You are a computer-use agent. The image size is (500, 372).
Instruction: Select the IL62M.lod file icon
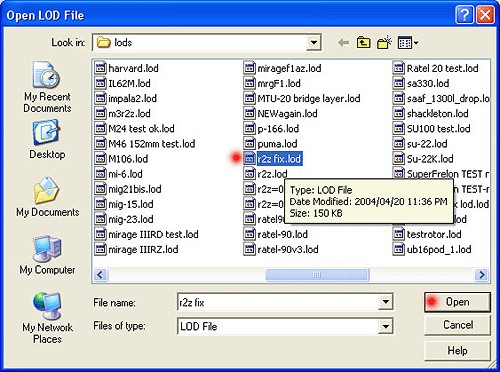click(x=100, y=83)
